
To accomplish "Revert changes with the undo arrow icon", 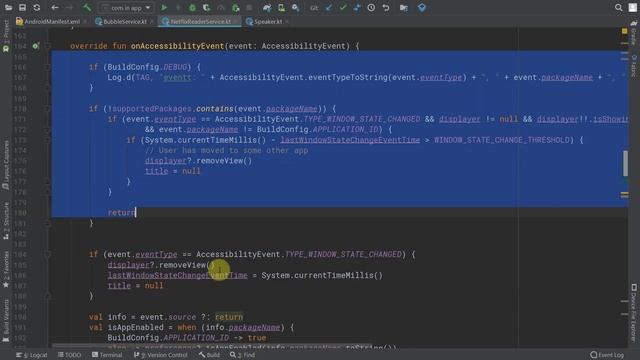I will tap(386, 8).
